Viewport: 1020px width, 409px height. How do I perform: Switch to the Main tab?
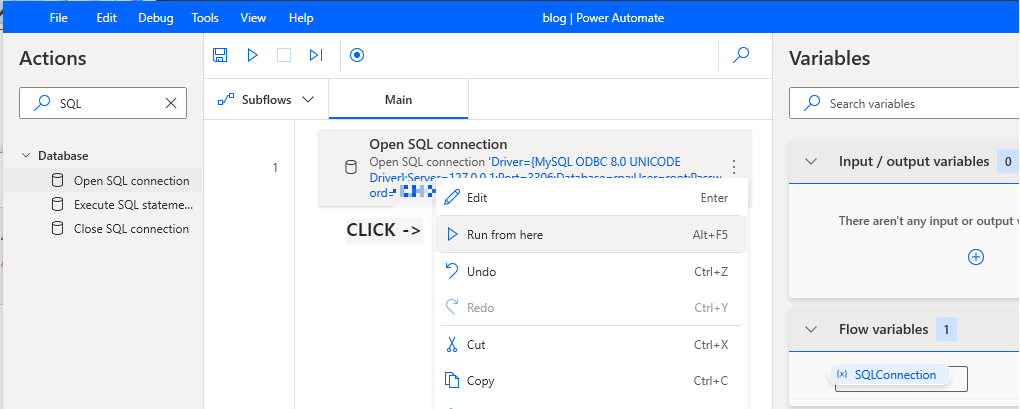point(398,99)
